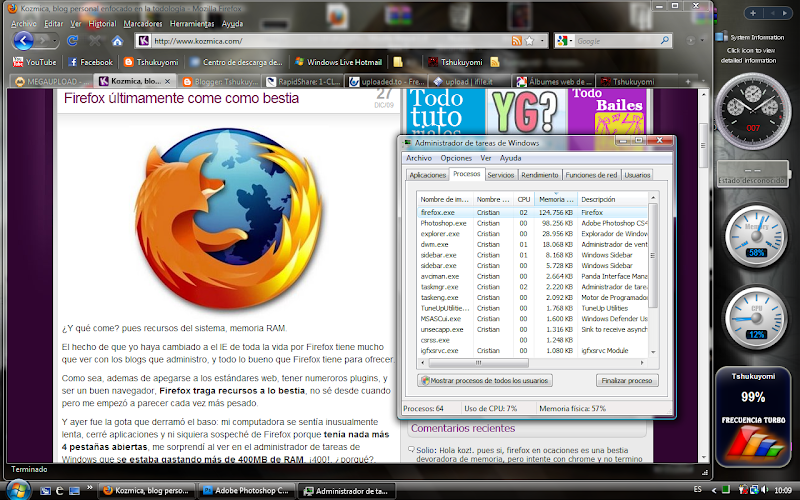Image resolution: width=800 pixels, height=500 pixels.
Task: Click the Firefox home icon
Action: (117, 41)
